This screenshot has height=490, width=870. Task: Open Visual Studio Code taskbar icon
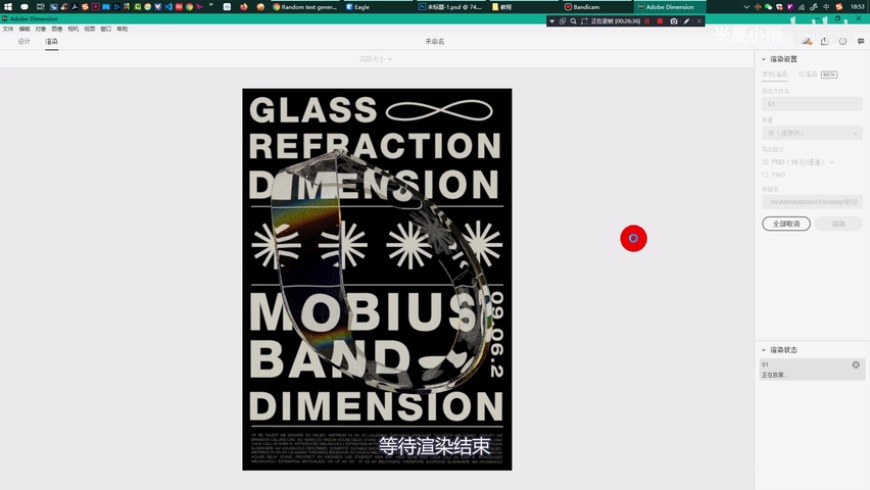click(169, 7)
